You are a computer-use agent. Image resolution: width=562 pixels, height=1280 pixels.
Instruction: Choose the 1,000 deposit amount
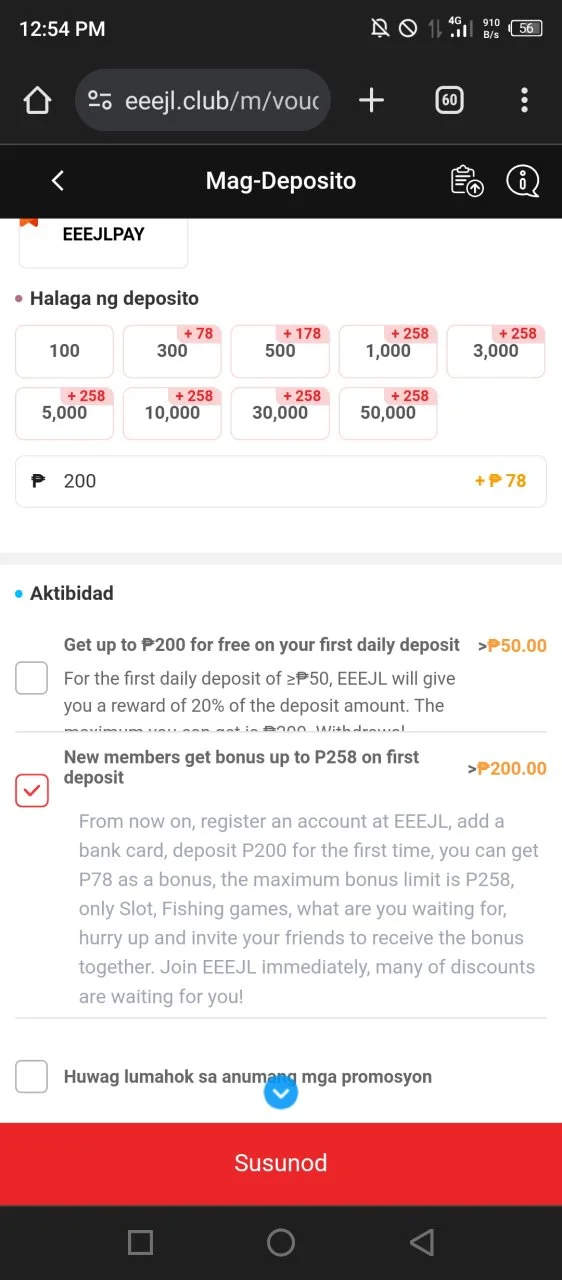click(x=388, y=351)
